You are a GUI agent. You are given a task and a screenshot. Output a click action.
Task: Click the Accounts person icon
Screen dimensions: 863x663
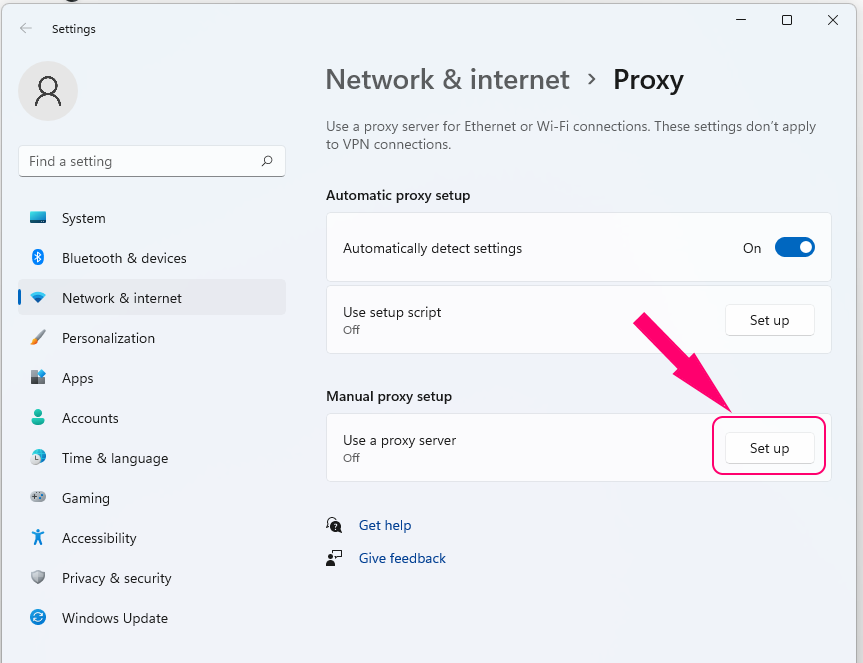[38, 418]
